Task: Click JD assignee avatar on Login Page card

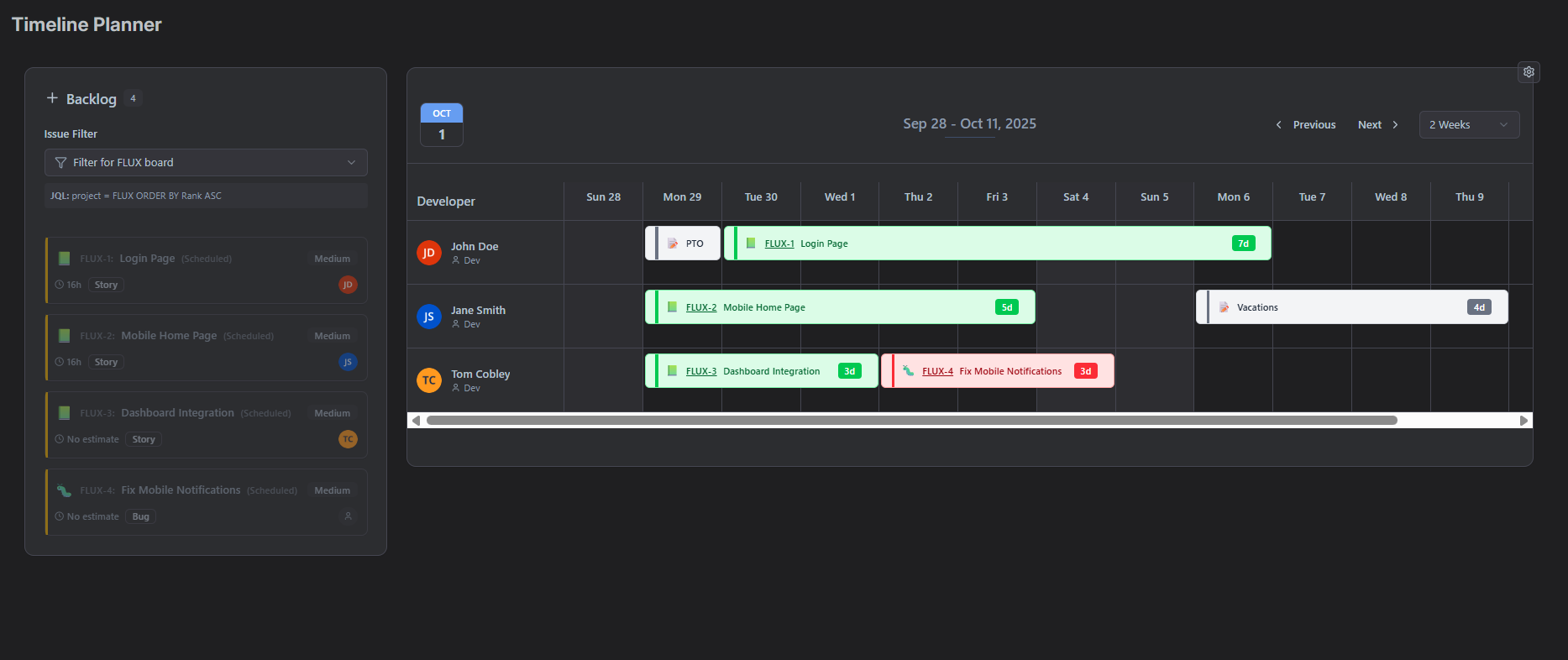Action: (348, 285)
